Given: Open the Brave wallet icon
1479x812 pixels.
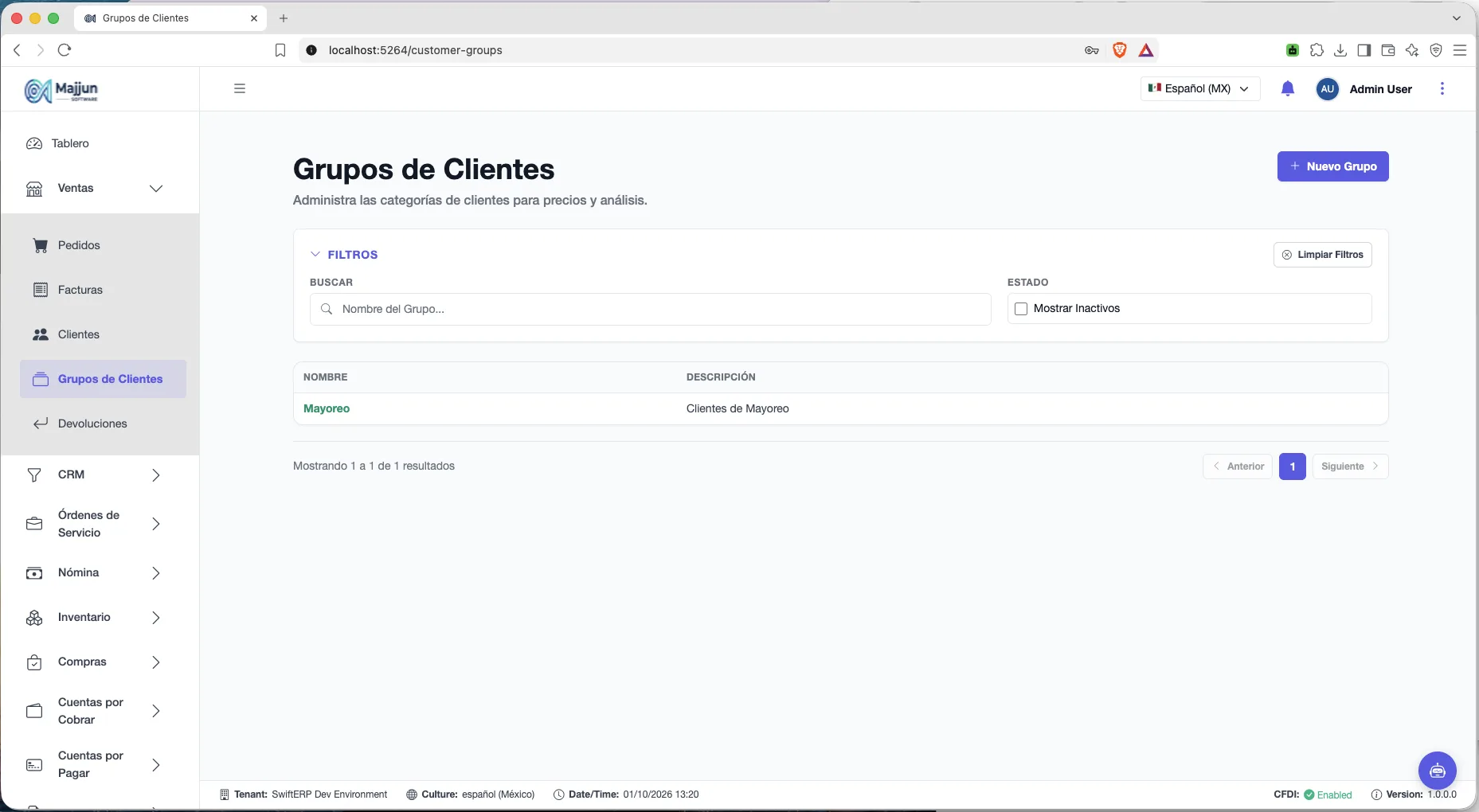Looking at the screenshot, I should (1388, 50).
